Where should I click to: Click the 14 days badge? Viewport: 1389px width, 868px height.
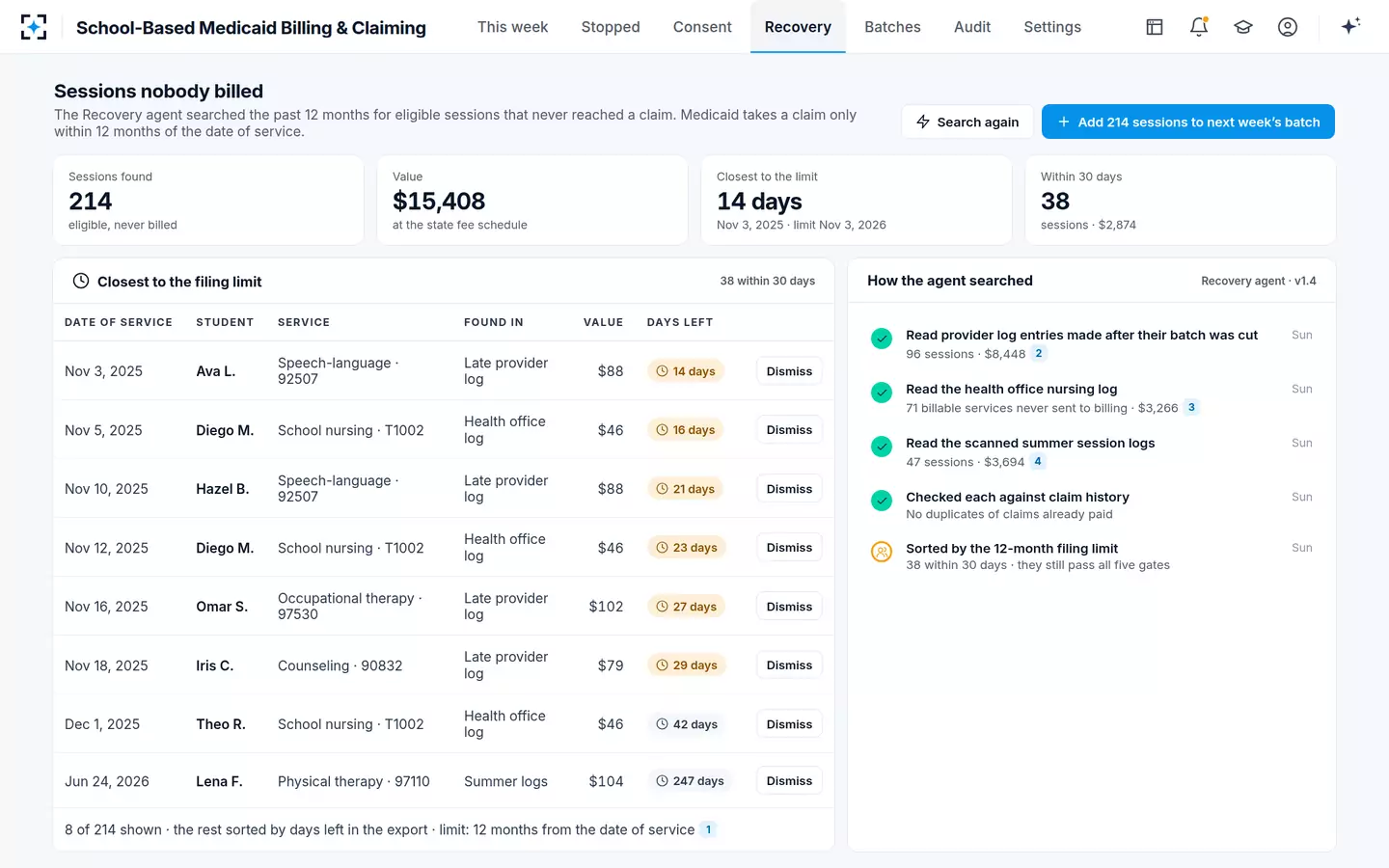[x=686, y=371]
